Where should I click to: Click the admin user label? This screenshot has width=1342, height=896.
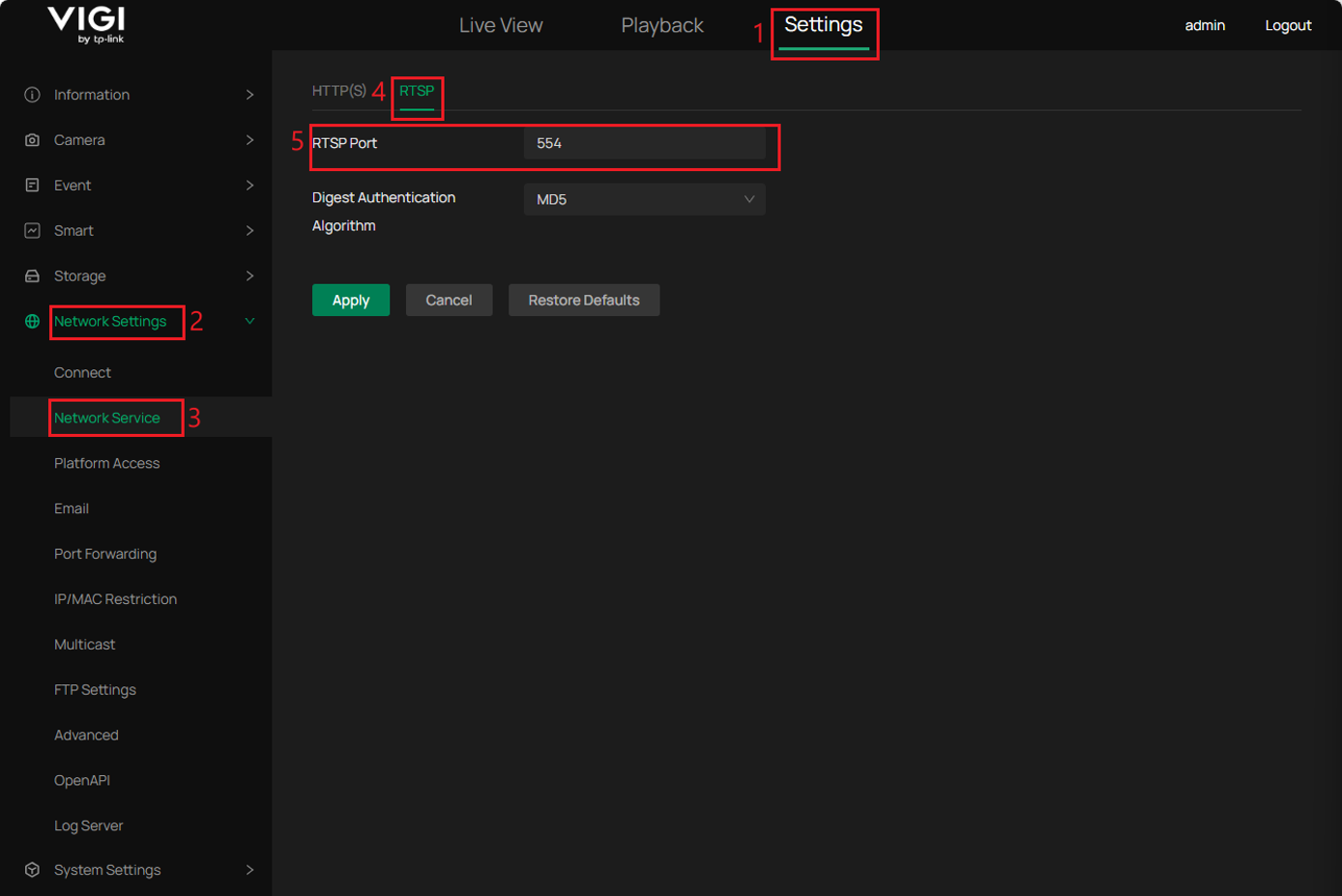coord(1205,25)
